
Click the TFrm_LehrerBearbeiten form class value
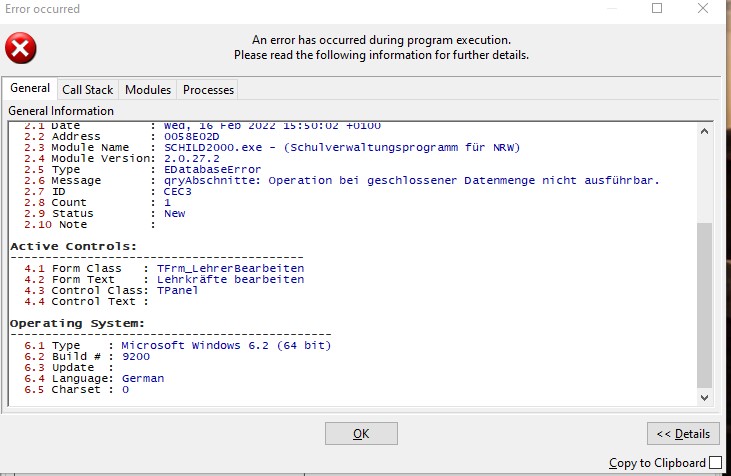(x=230, y=269)
